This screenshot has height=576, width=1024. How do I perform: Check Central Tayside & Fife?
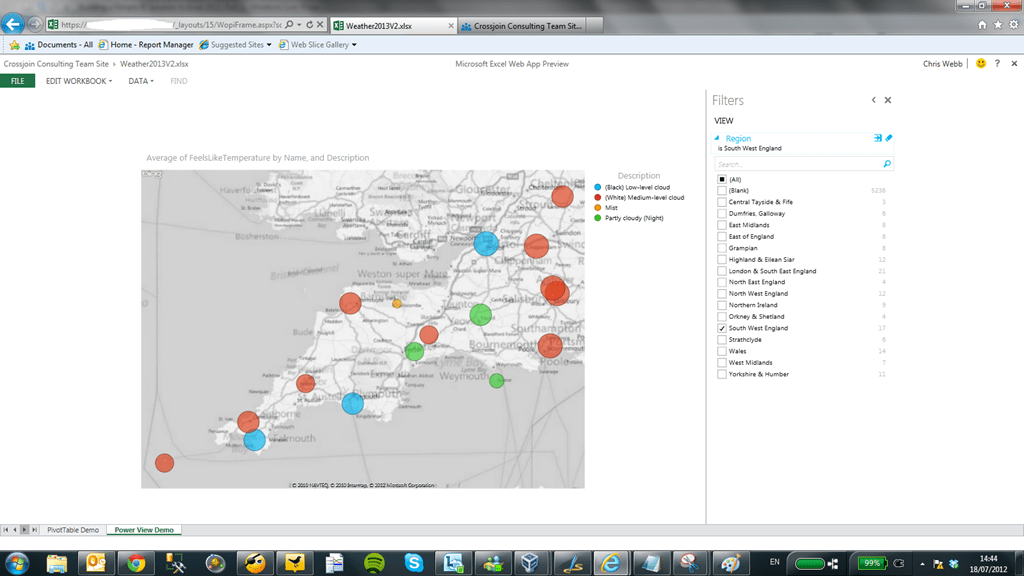coord(722,202)
